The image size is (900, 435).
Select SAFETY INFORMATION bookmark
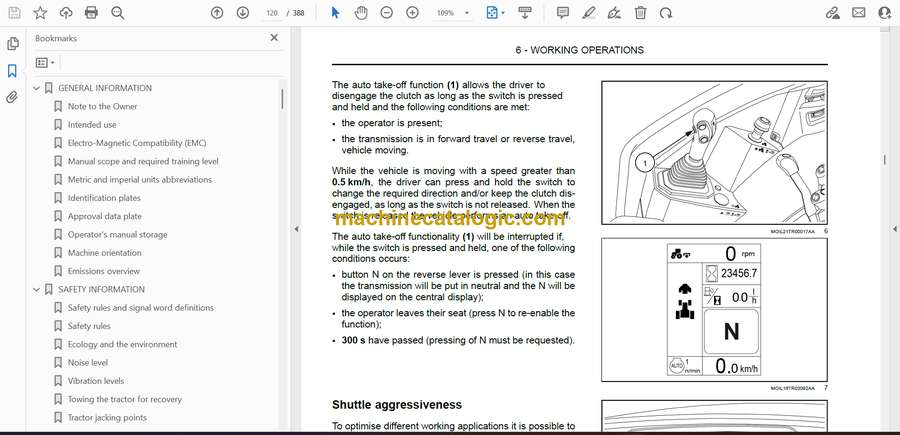[102, 290]
